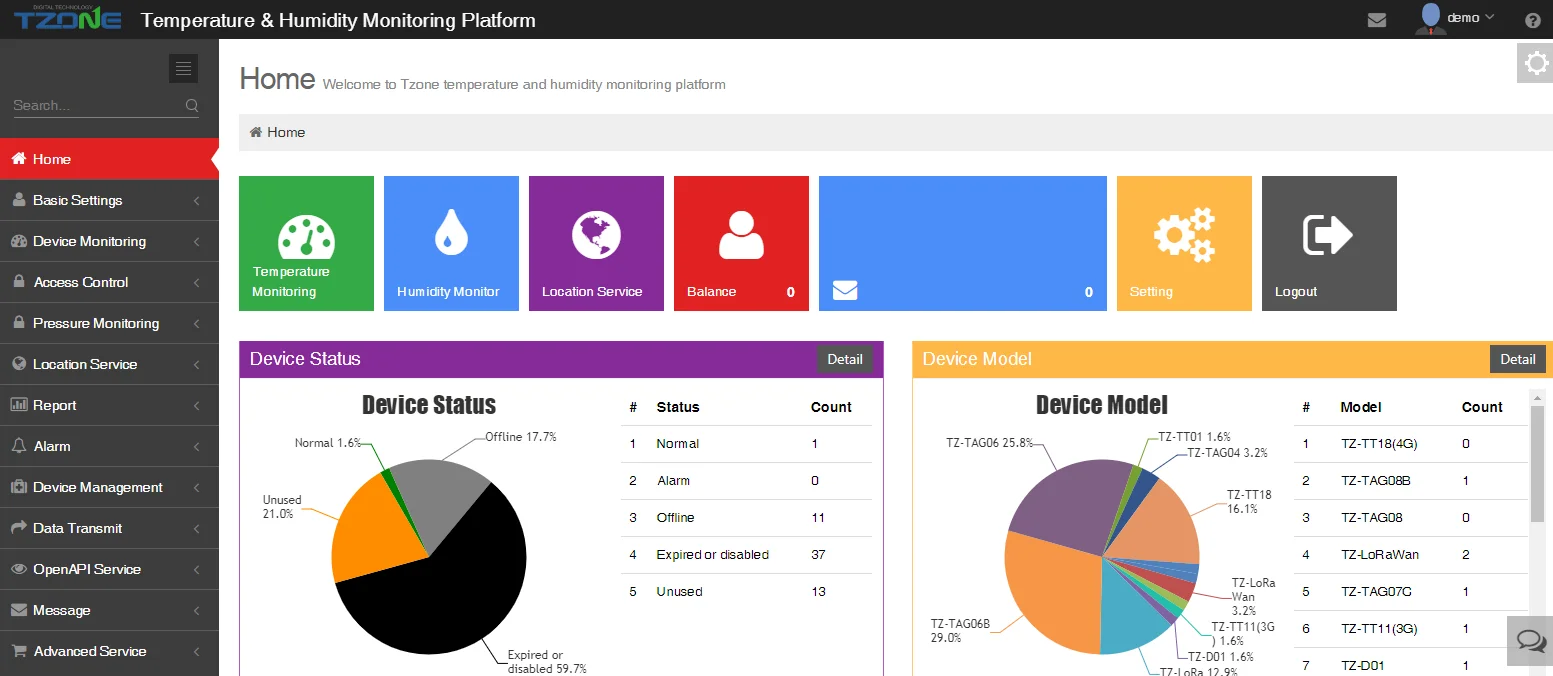Expand Message sidebar chevron

[197, 611]
